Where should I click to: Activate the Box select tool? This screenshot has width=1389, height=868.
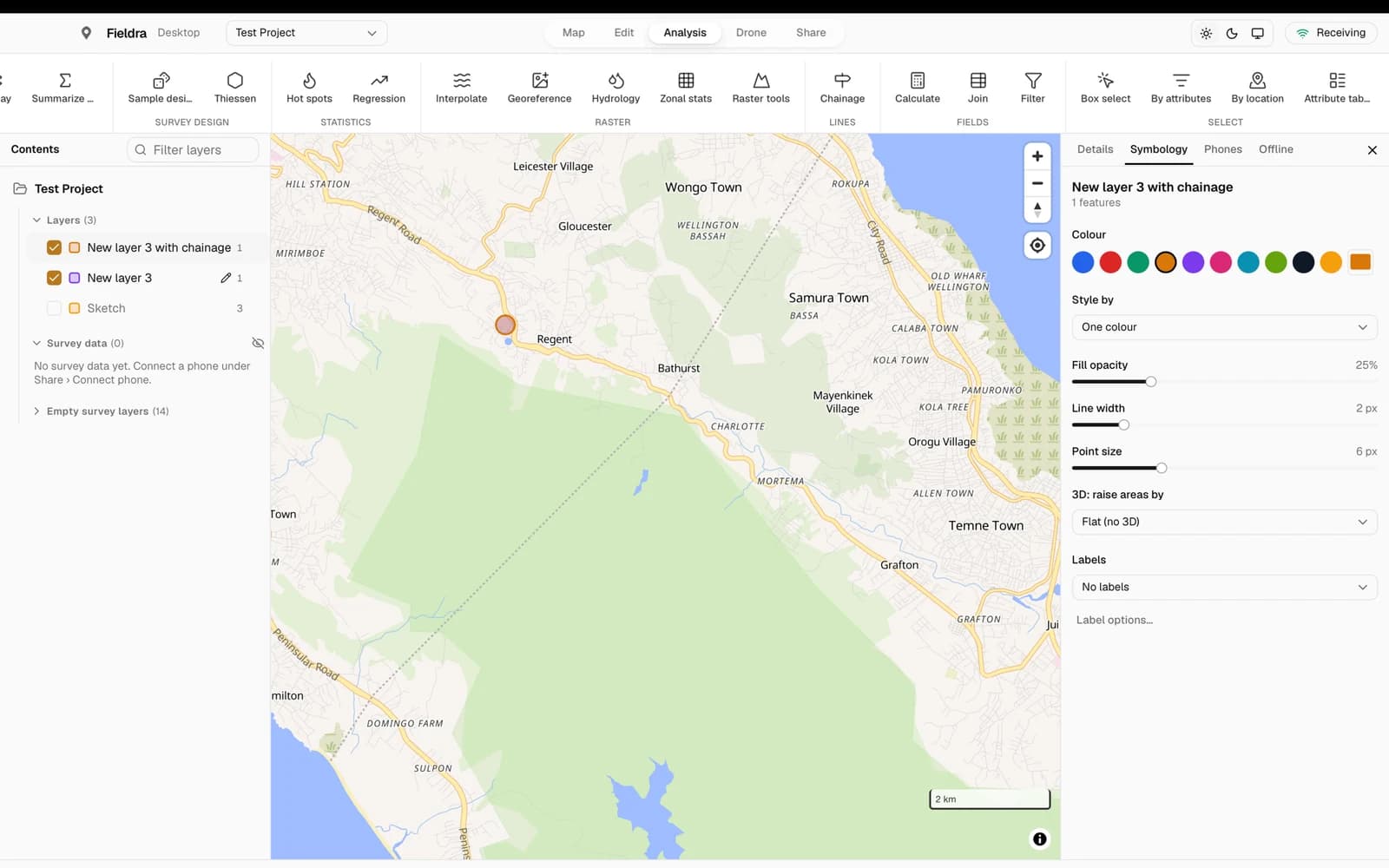click(1105, 88)
